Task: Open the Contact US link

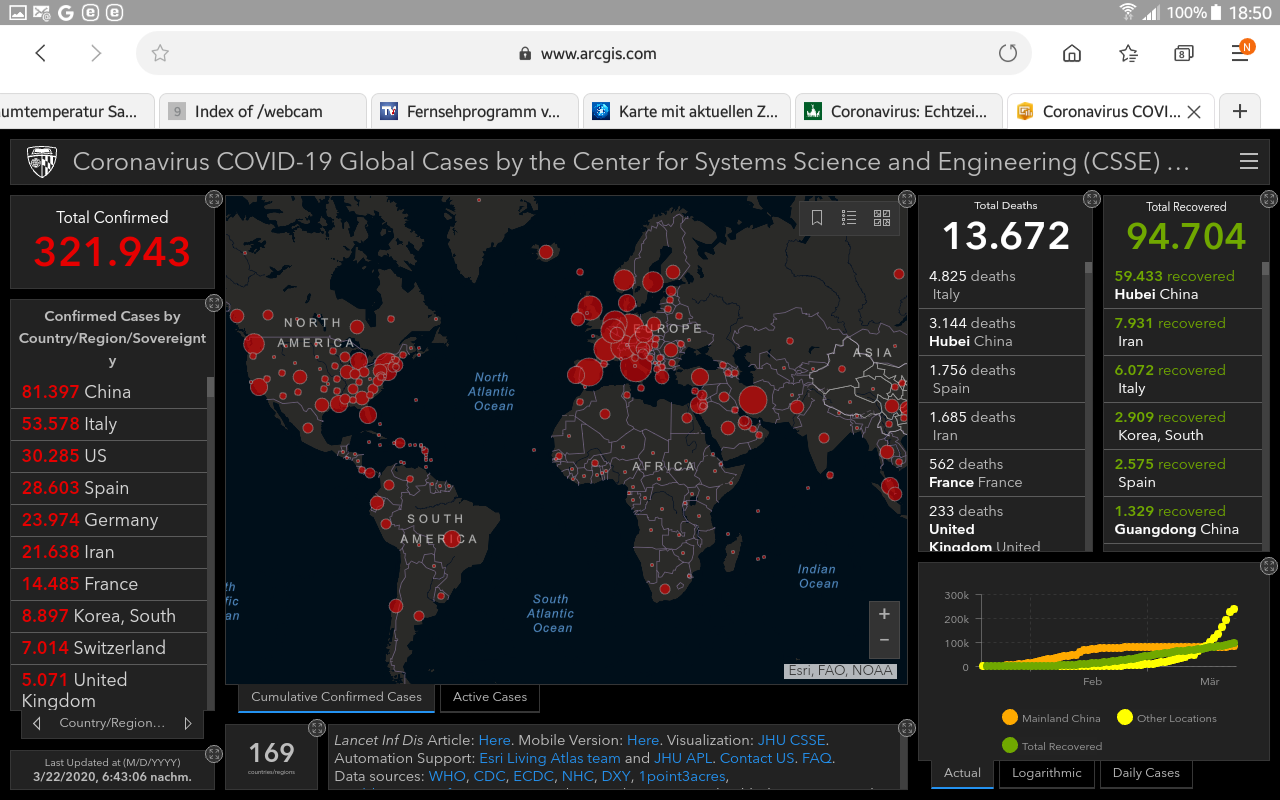Action: point(757,758)
